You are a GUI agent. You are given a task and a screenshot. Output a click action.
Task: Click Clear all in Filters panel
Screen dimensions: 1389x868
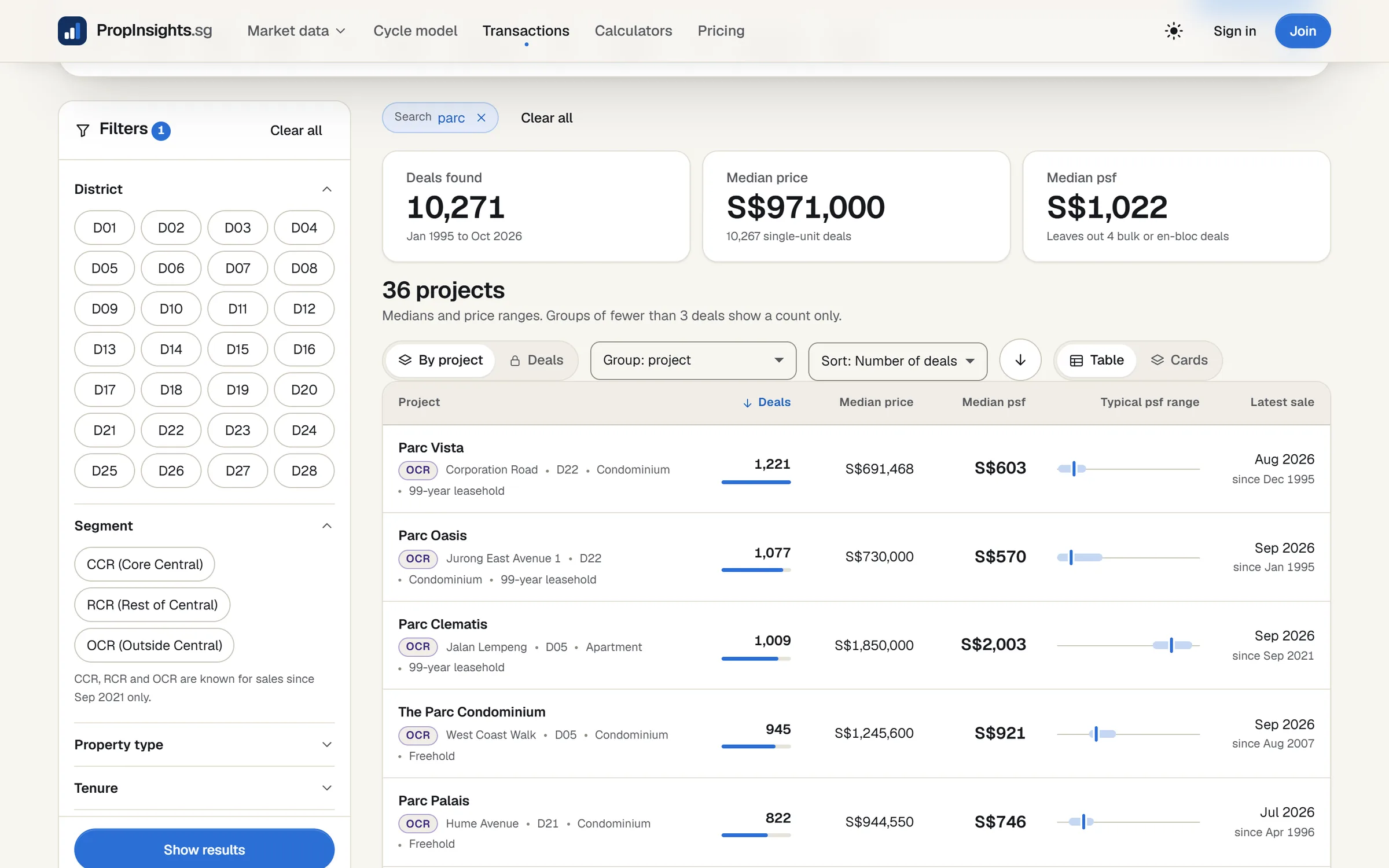pos(296,130)
